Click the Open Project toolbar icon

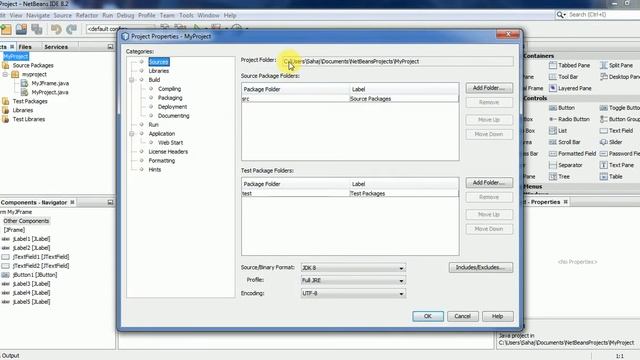tap(21, 29)
